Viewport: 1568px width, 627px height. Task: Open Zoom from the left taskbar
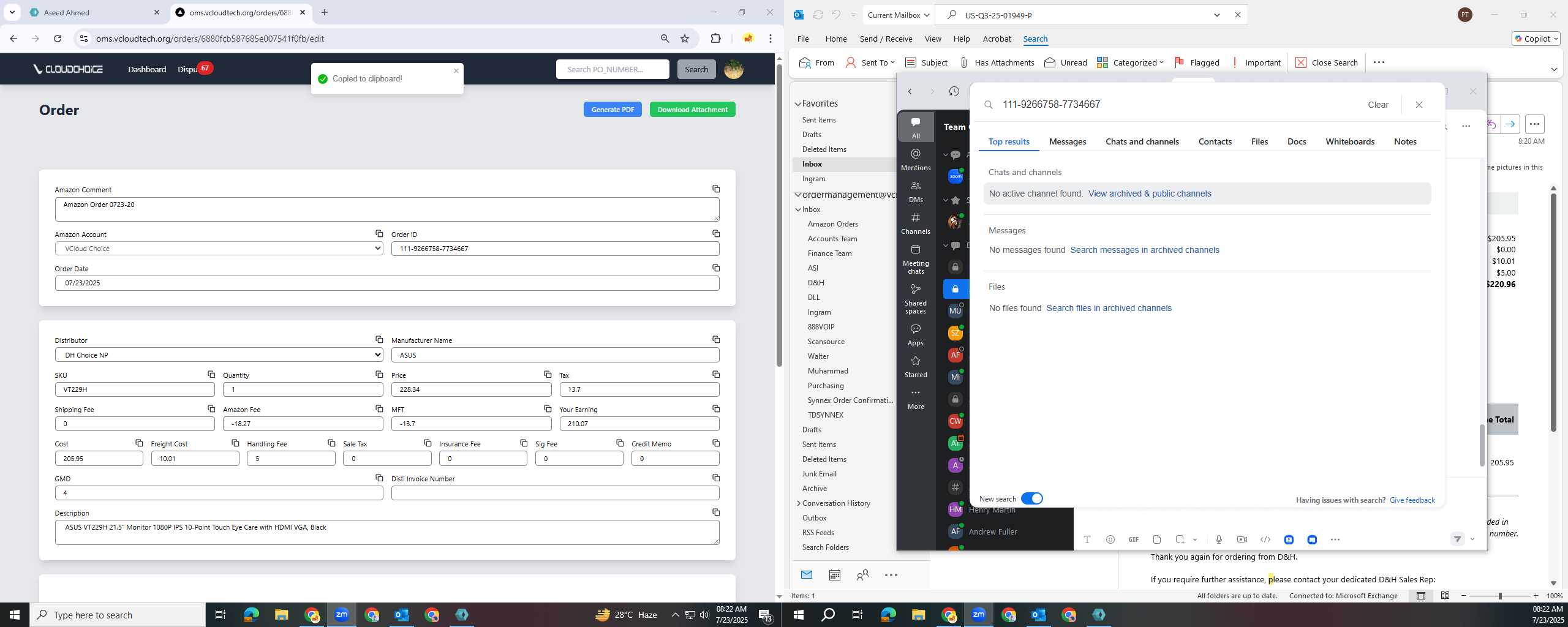tap(341, 615)
